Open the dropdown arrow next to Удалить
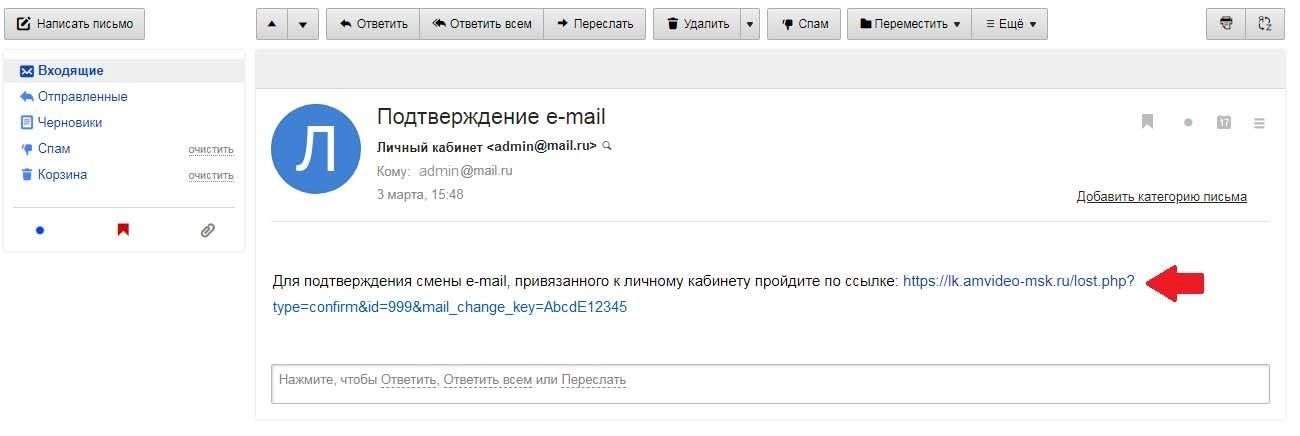1300x436 pixels. click(x=750, y=24)
